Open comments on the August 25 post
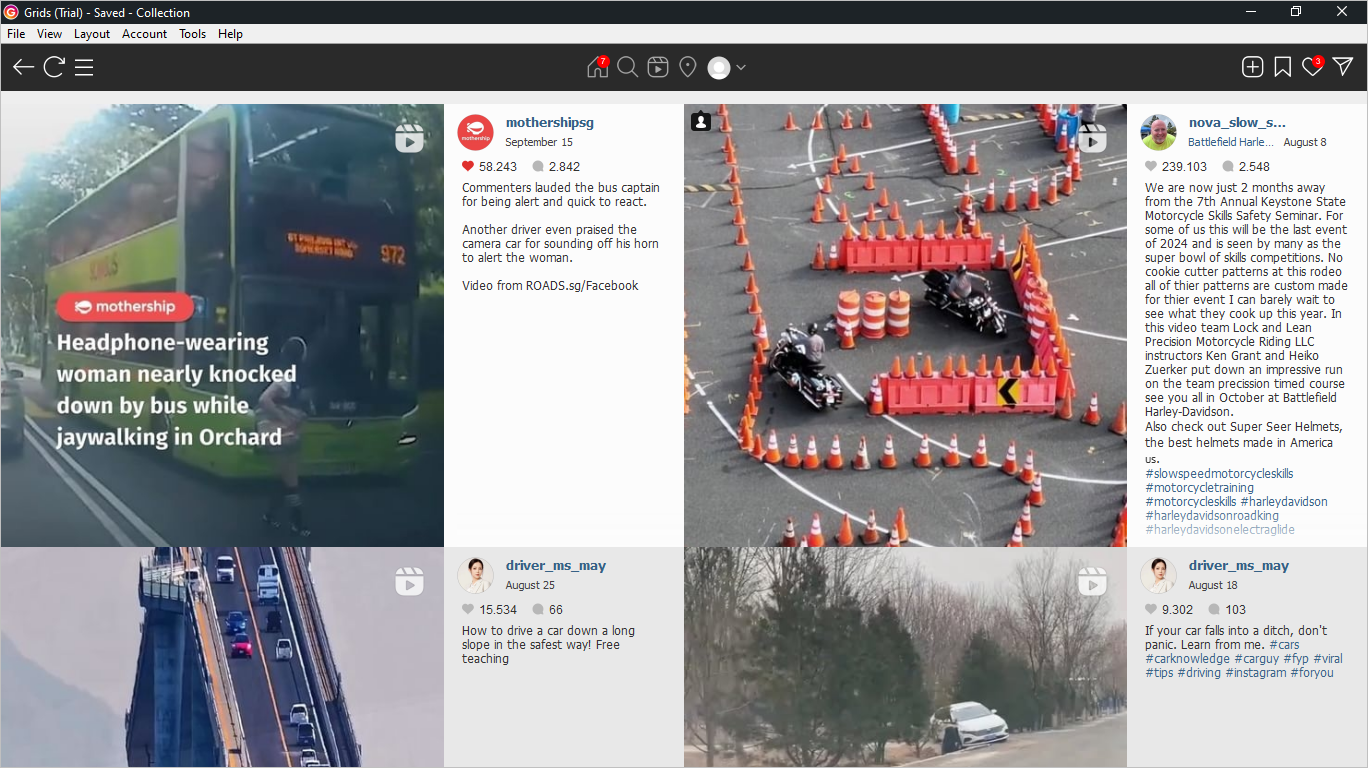This screenshot has width=1368, height=768. pos(538,609)
